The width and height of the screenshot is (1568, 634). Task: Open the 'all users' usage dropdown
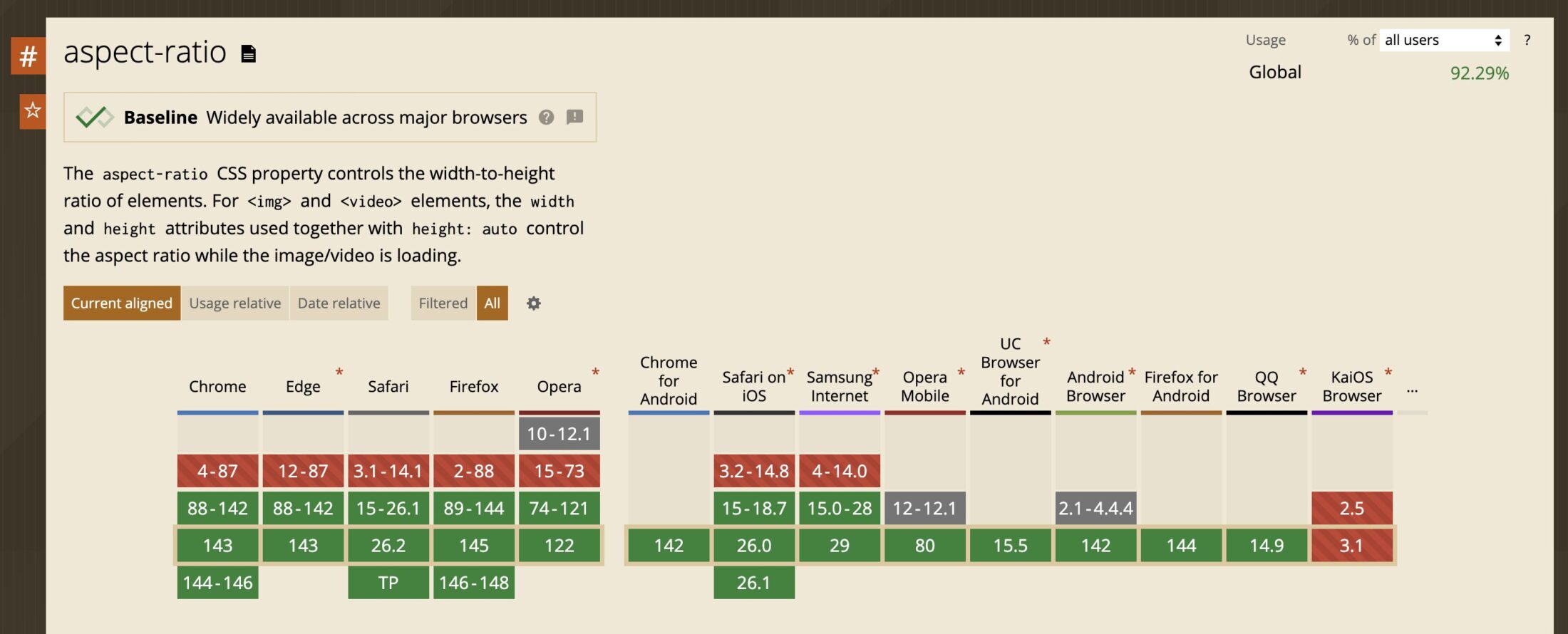tap(1443, 41)
